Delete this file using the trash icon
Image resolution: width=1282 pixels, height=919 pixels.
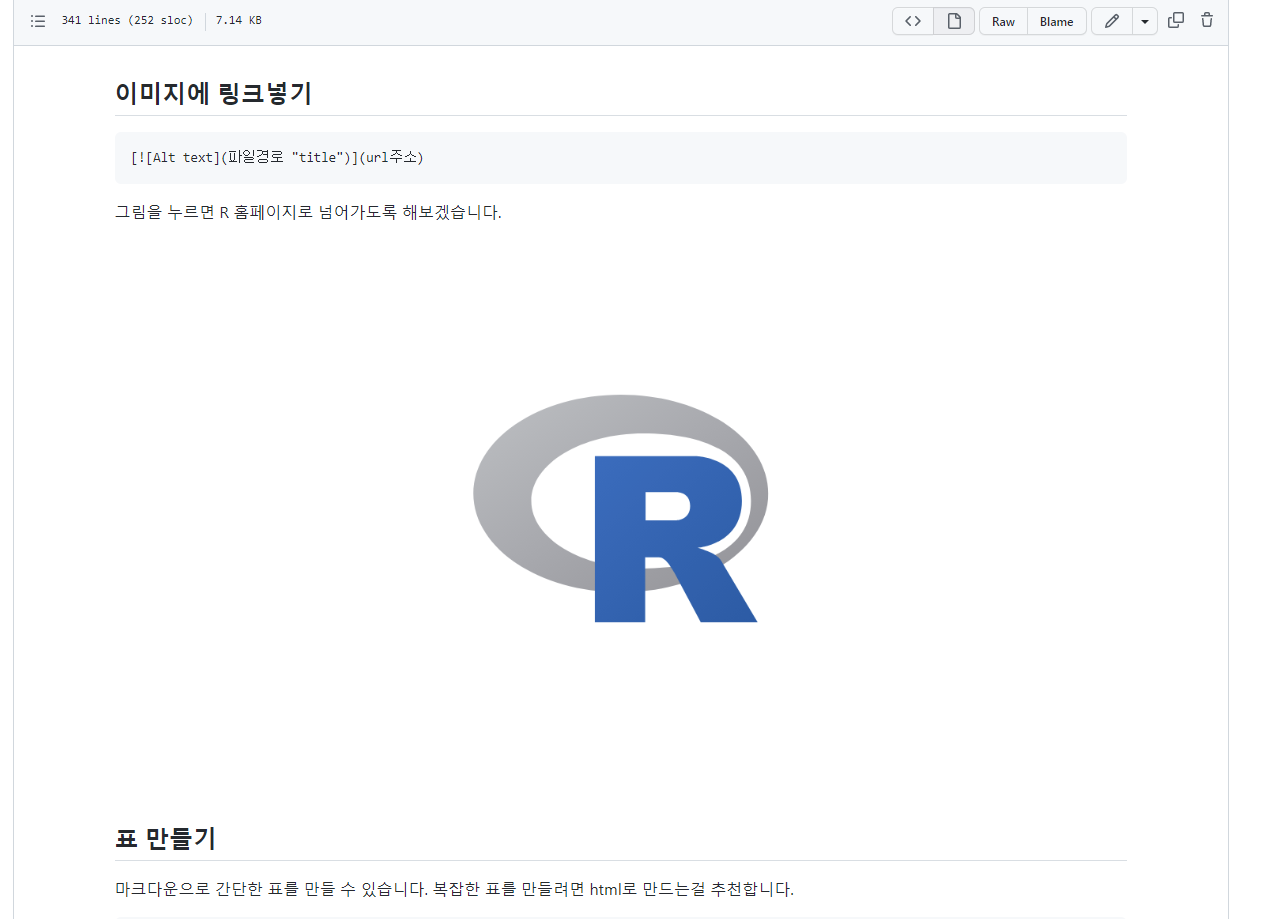(1206, 20)
